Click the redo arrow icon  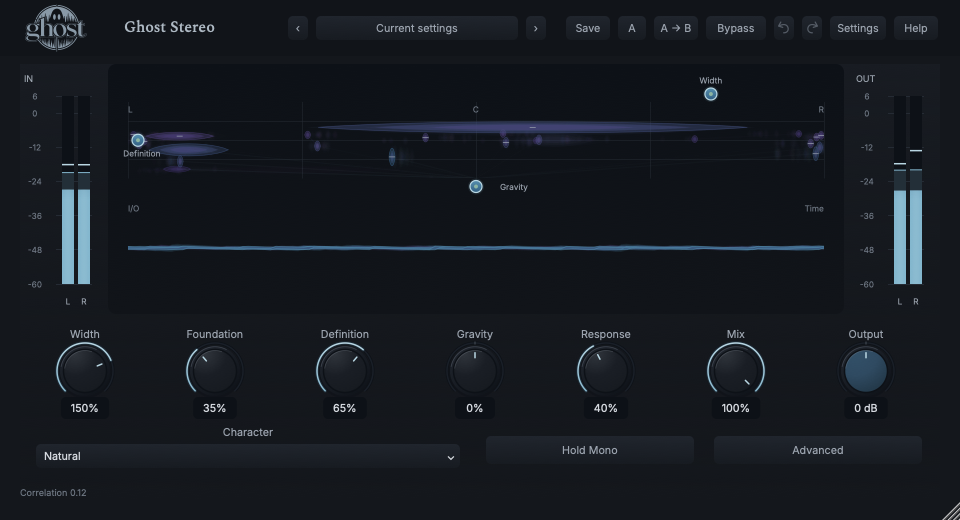click(812, 28)
